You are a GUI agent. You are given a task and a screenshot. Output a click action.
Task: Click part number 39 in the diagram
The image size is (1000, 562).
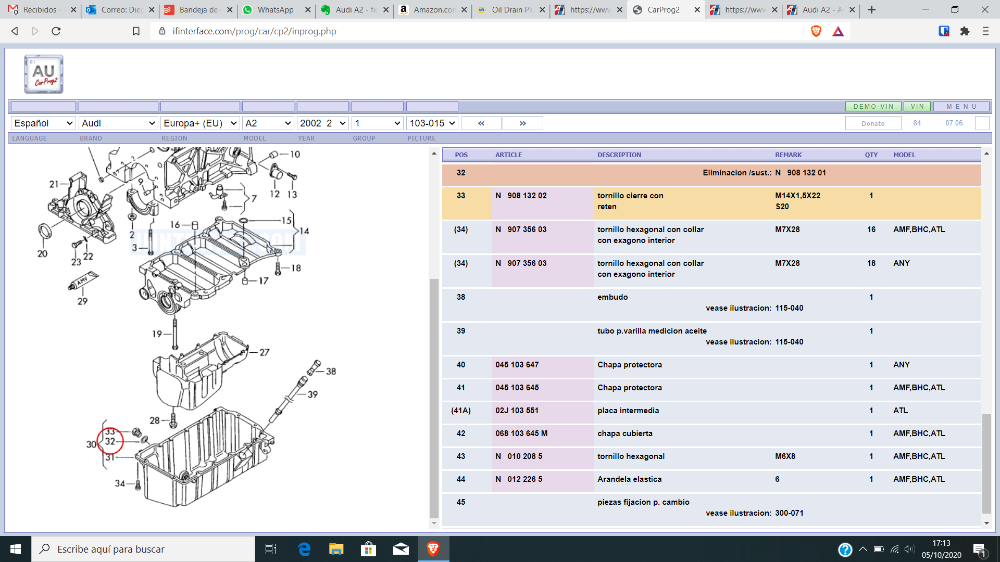point(312,394)
